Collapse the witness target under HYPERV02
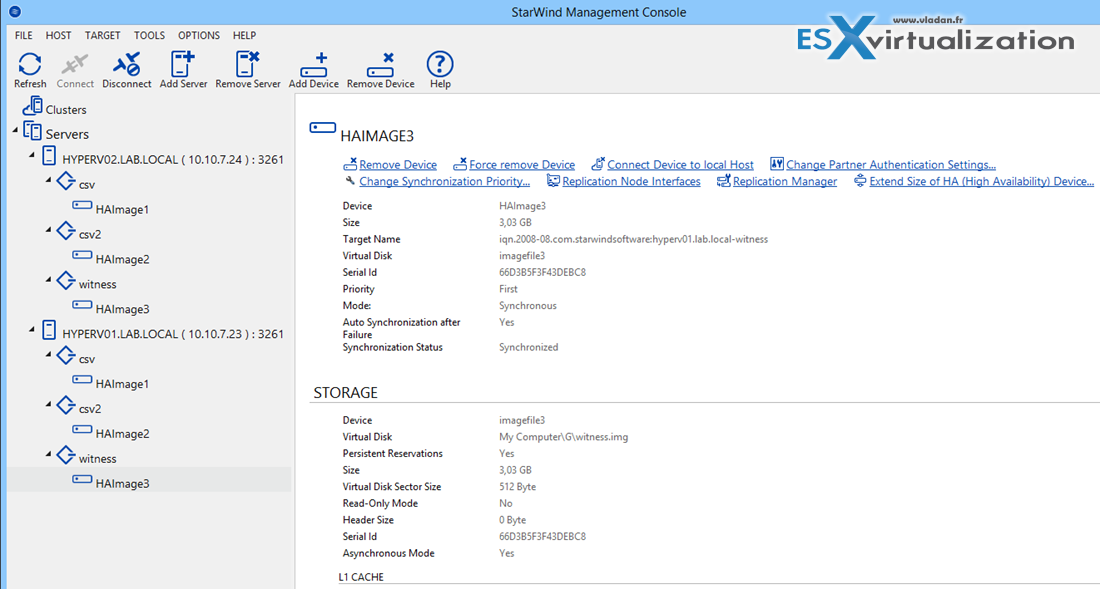Image resolution: width=1100 pixels, height=589 pixels. click(48, 280)
